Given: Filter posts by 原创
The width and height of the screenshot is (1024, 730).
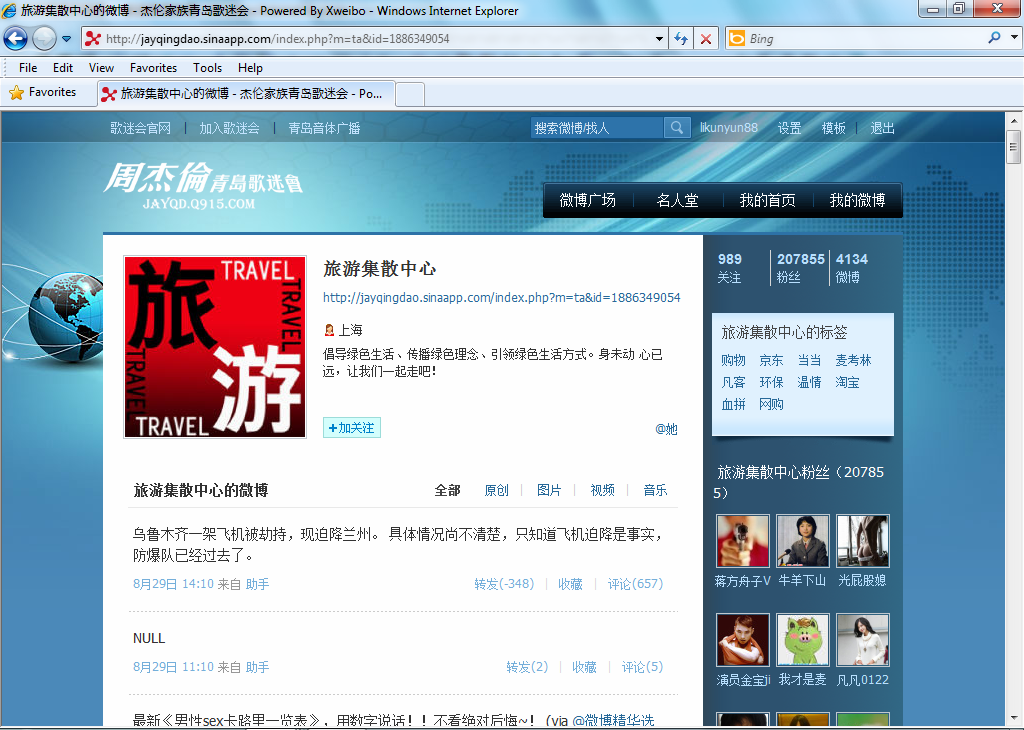Looking at the screenshot, I should coord(496,490).
